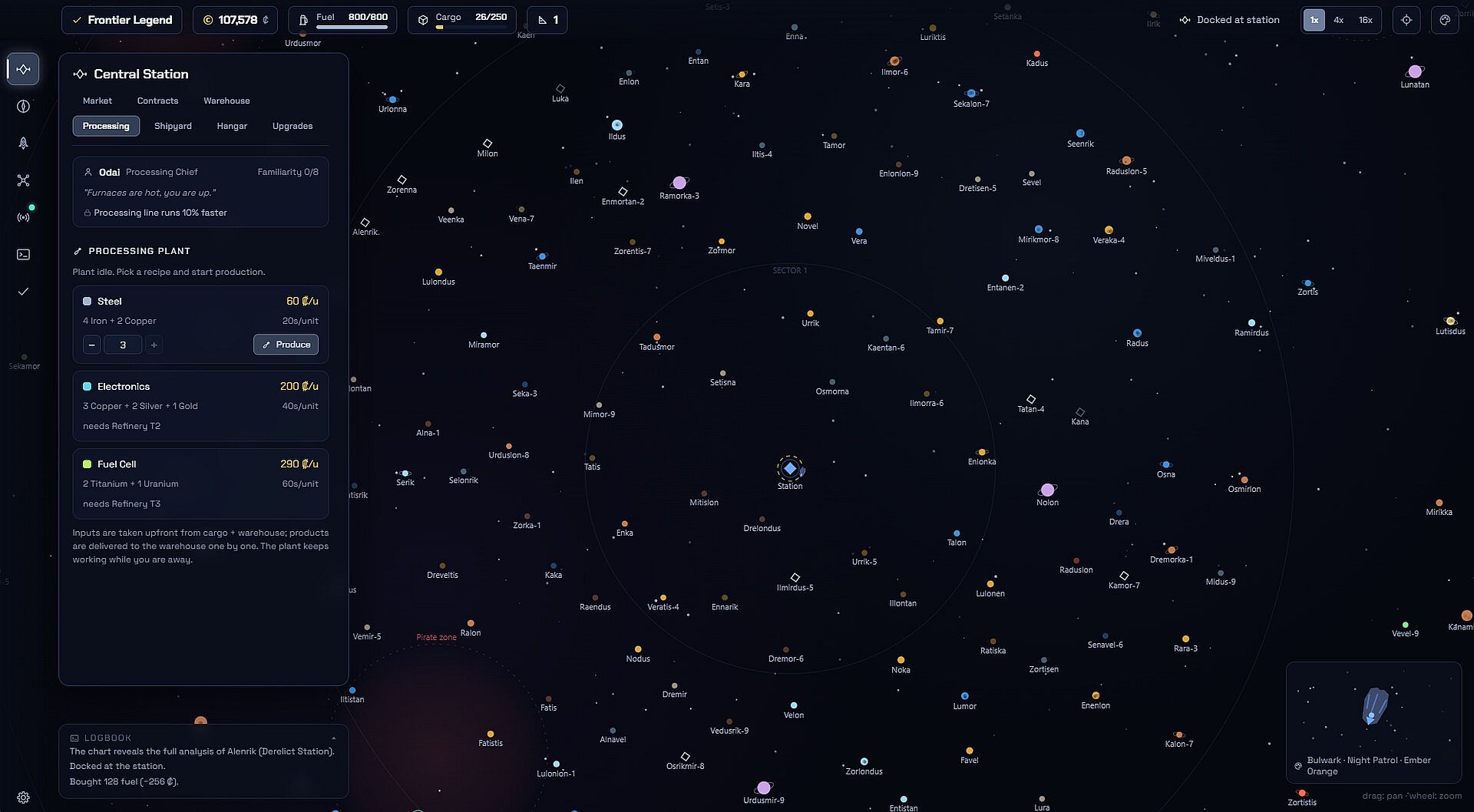This screenshot has height=812, width=1474.
Task: Open the rocket ship sidebar icon
Action: [24, 143]
